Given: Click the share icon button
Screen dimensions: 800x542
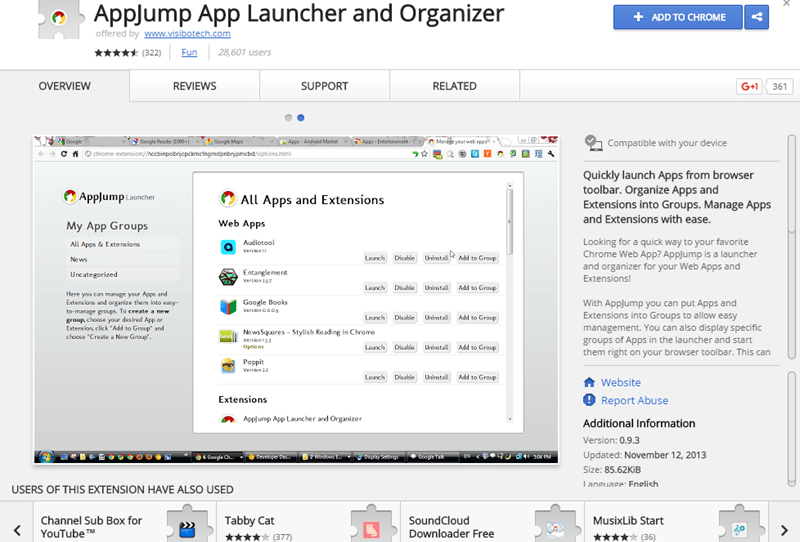Looking at the screenshot, I should click(x=757, y=17).
